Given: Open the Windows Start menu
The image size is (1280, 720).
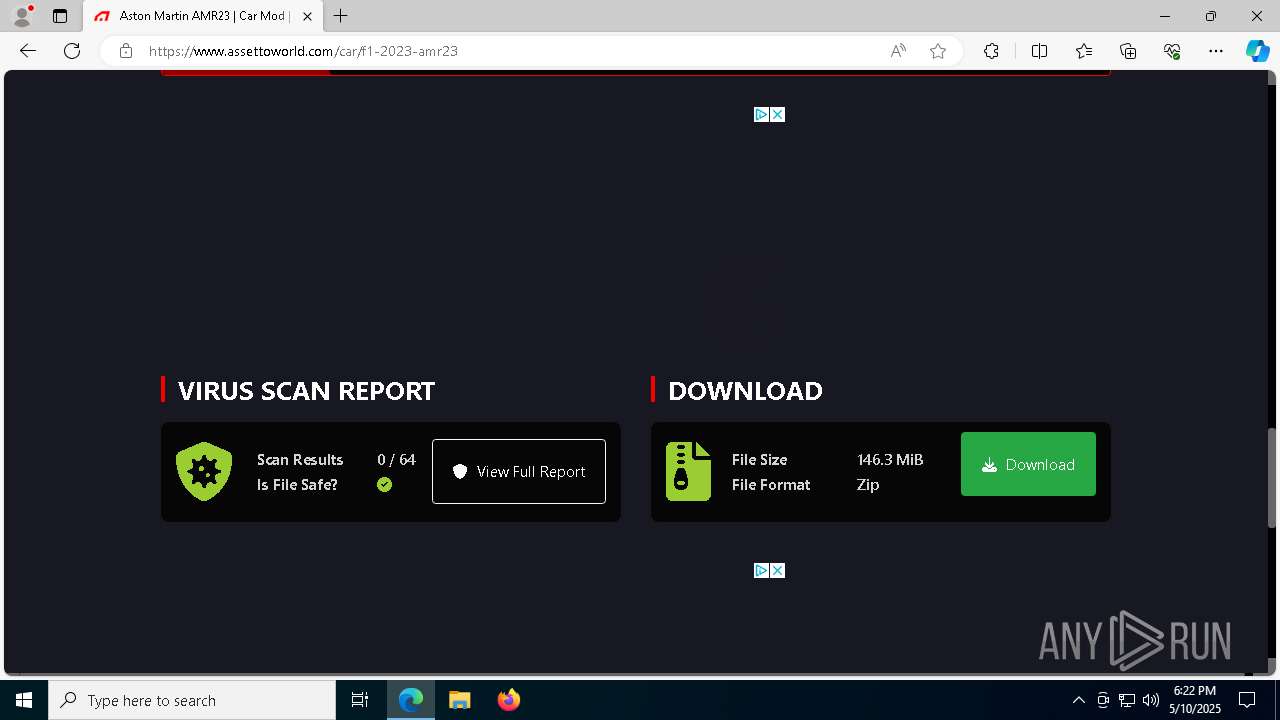Looking at the screenshot, I should (x=24, y=700).
